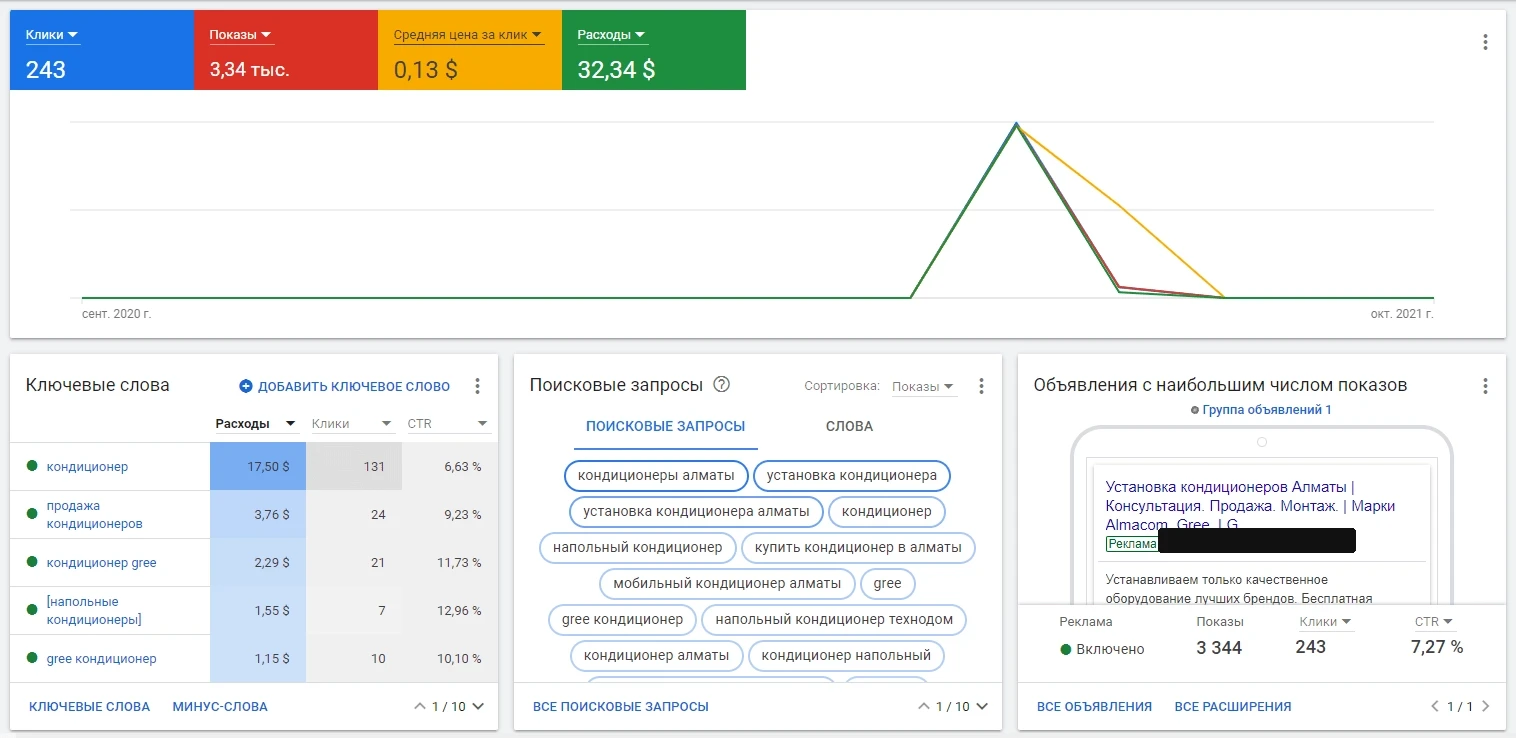Open the Клики dropdown in the ad card
The height and width of the screenshot is (738, 1516).
[1326, 622]
